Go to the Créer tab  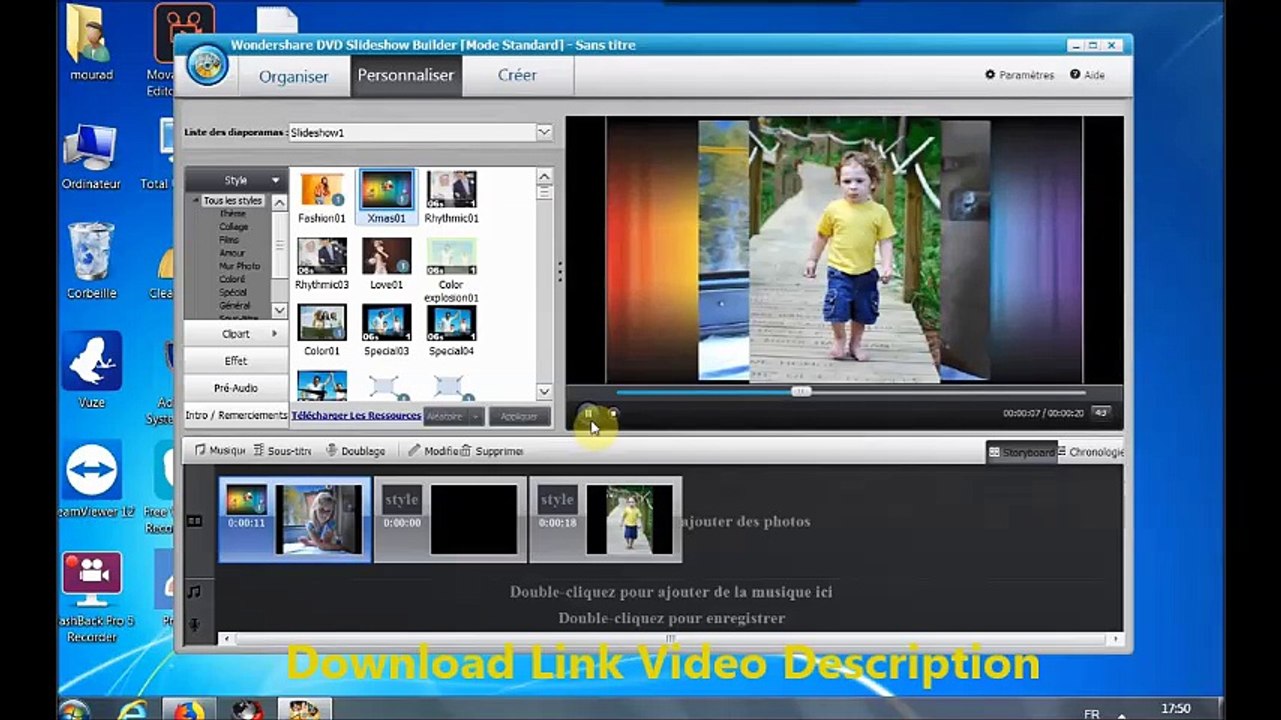click(x=518, y=75)
